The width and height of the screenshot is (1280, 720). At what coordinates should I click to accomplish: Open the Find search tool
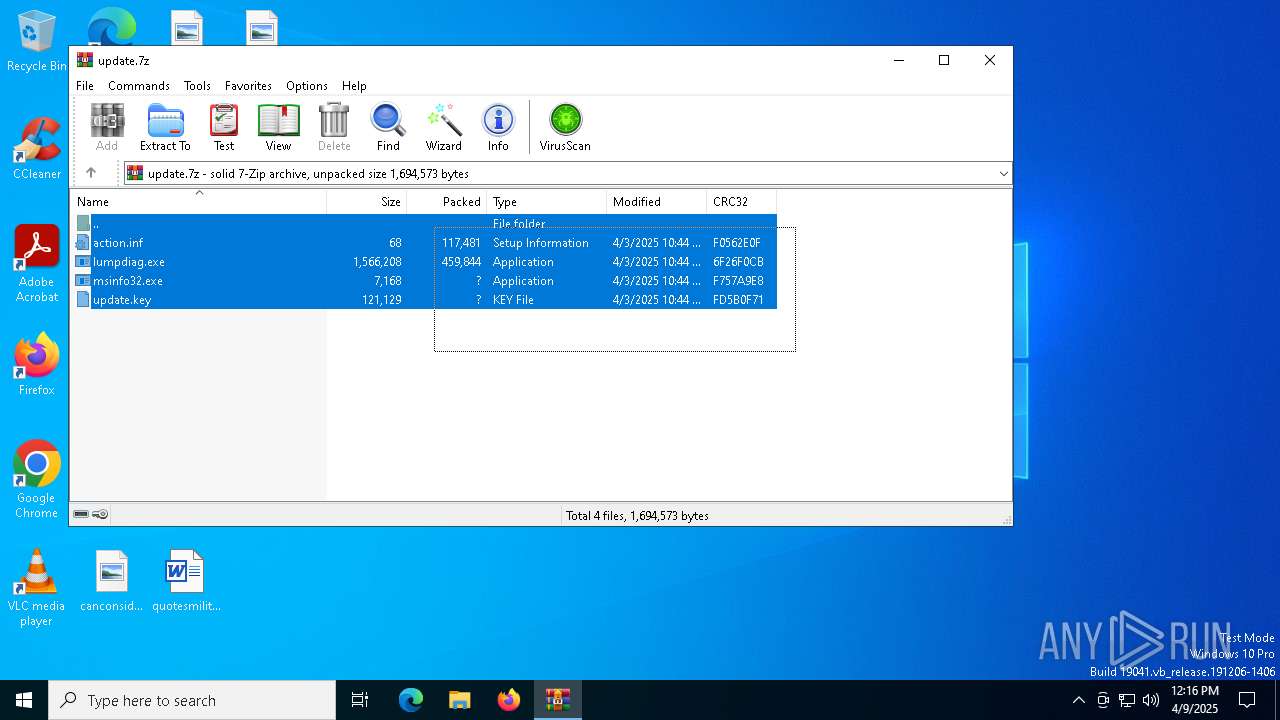pos(388,127)
